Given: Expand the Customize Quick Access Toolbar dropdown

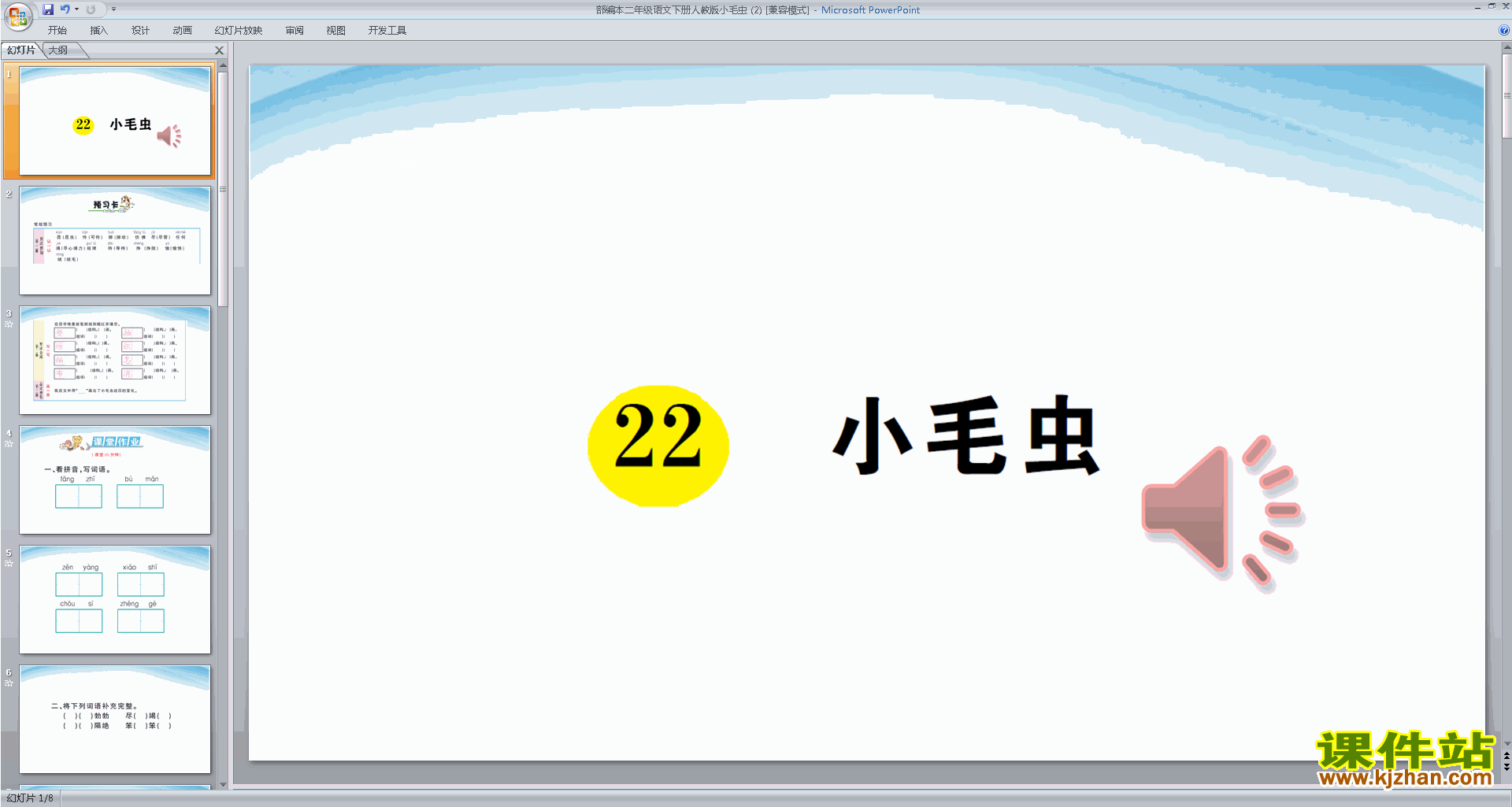Looking at the screenshot, I should (x=113, y=9).
